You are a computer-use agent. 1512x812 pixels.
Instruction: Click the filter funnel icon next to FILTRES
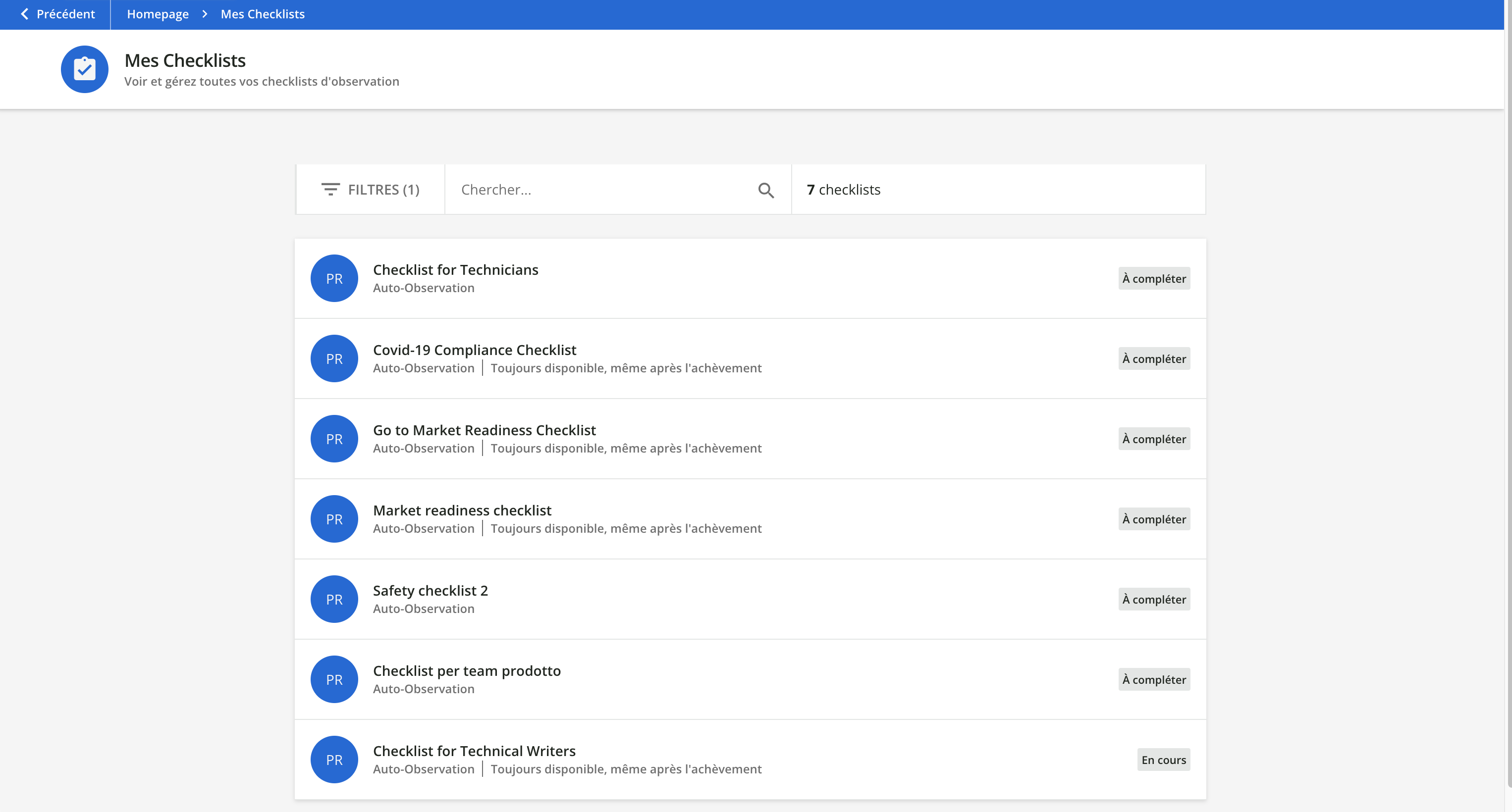[x=330, y=189]
